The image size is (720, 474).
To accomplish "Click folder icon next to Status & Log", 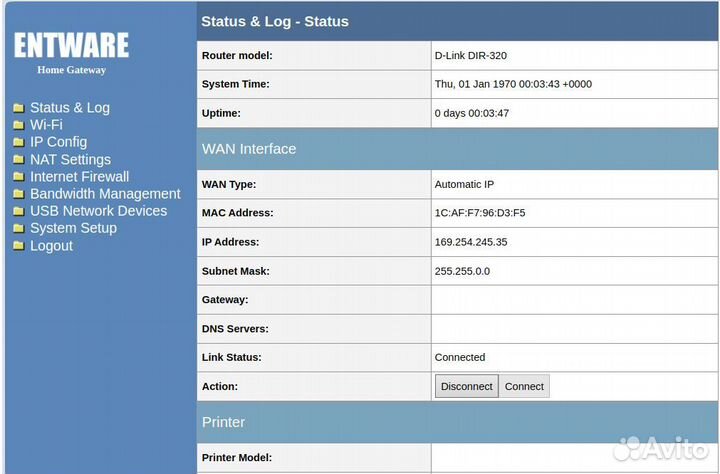I will [18, 108].
